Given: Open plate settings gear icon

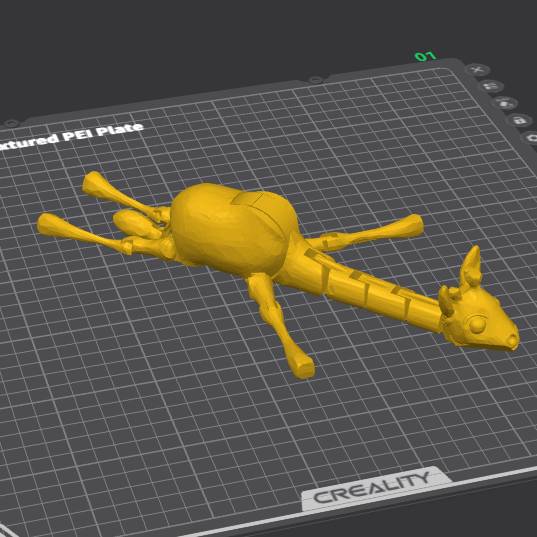Looking at the screenshot, I should coord(531,137).
